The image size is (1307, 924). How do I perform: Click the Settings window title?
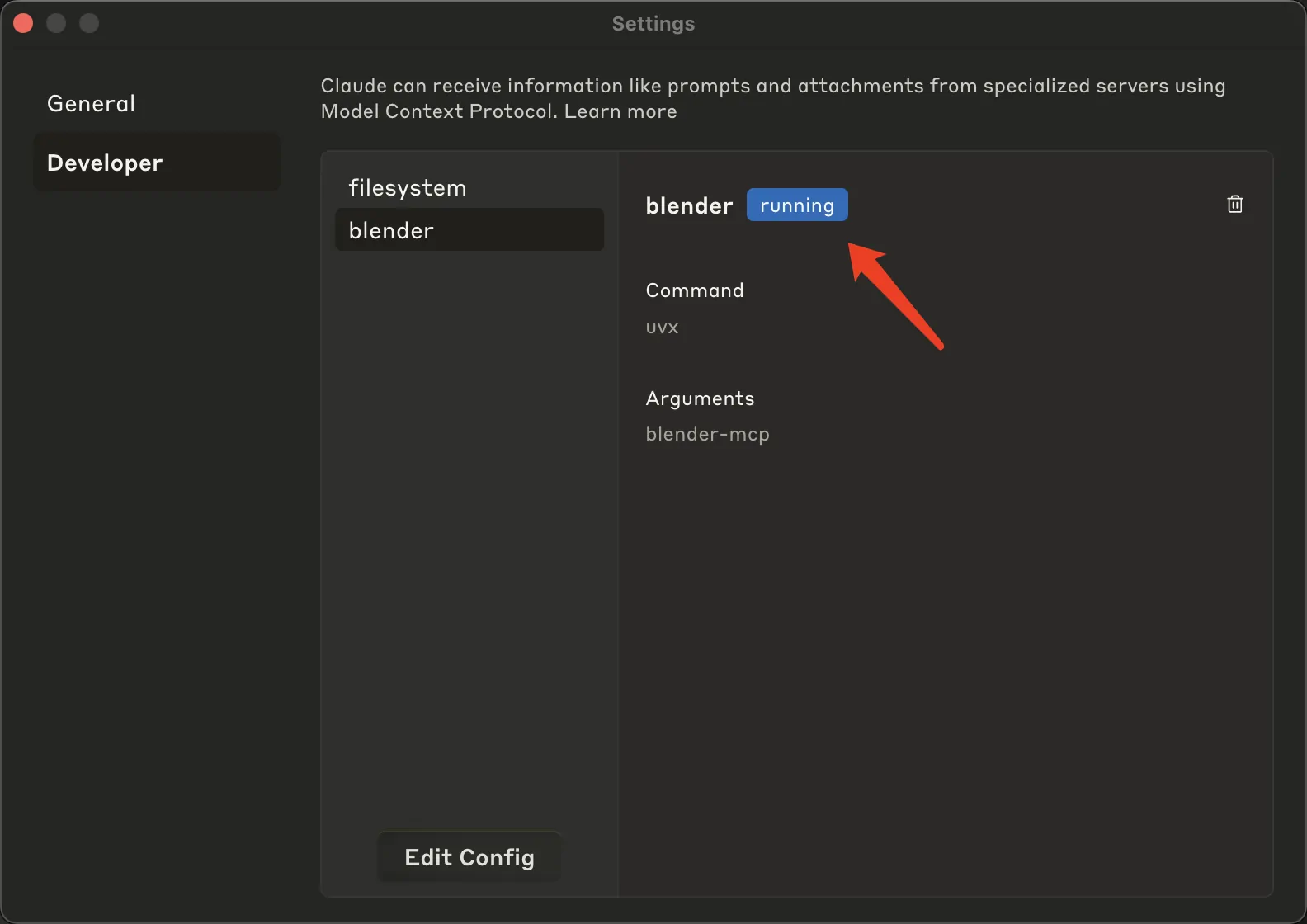pyautogui.click(x=653, y=24)
